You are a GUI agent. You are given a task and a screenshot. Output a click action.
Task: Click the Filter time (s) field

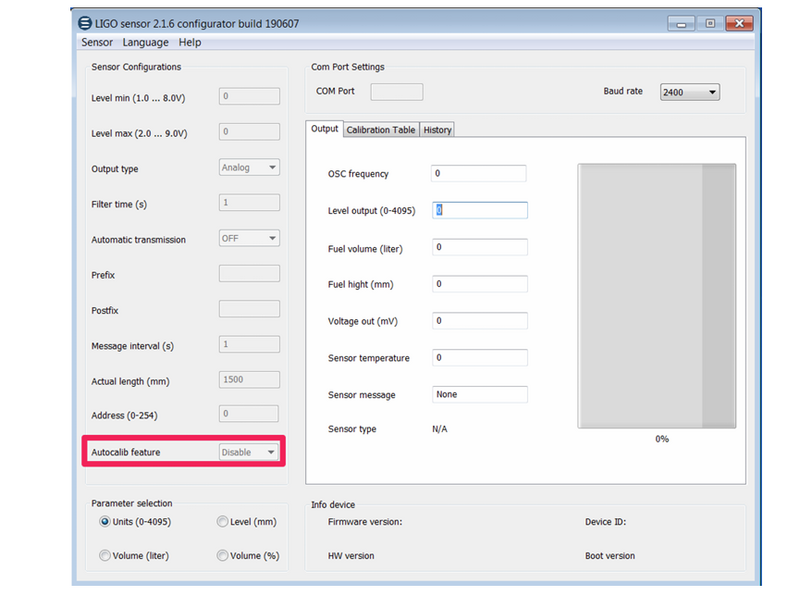pos(249,203)
